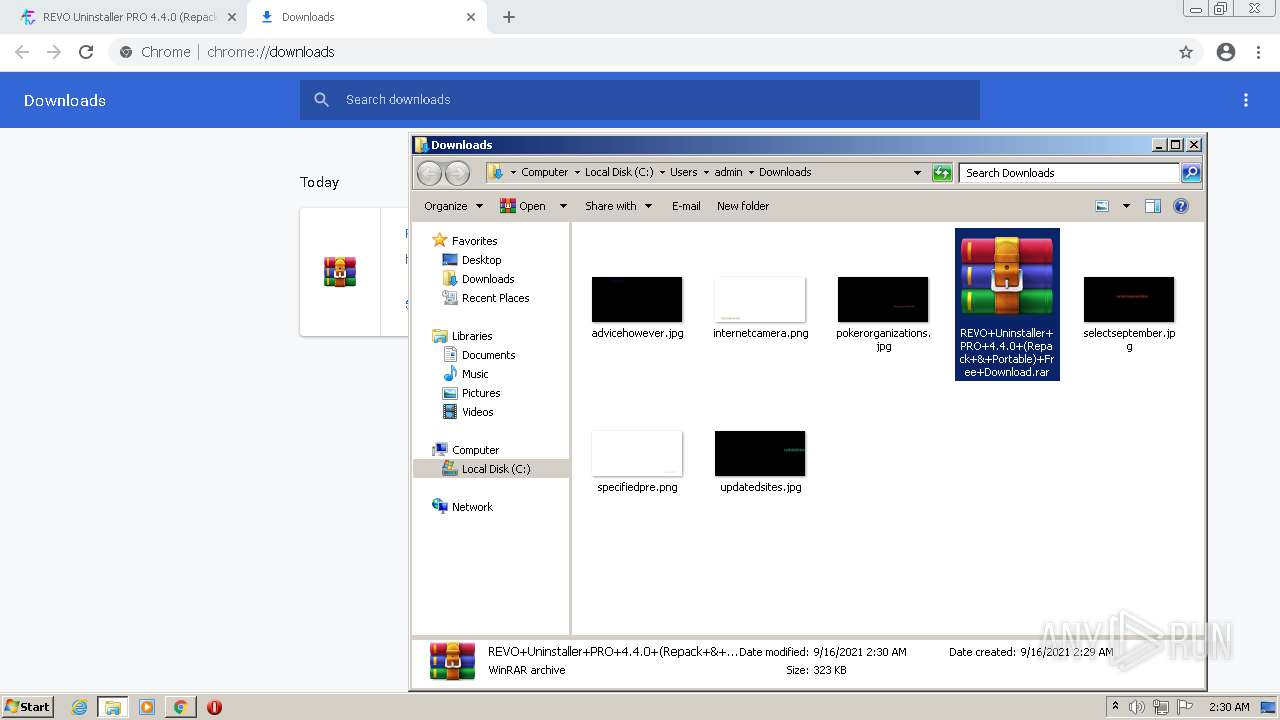Screen dimensions: 1280x720
Task: Focus the Search Downloads box in Explorer
Action: coord(1069,173)
